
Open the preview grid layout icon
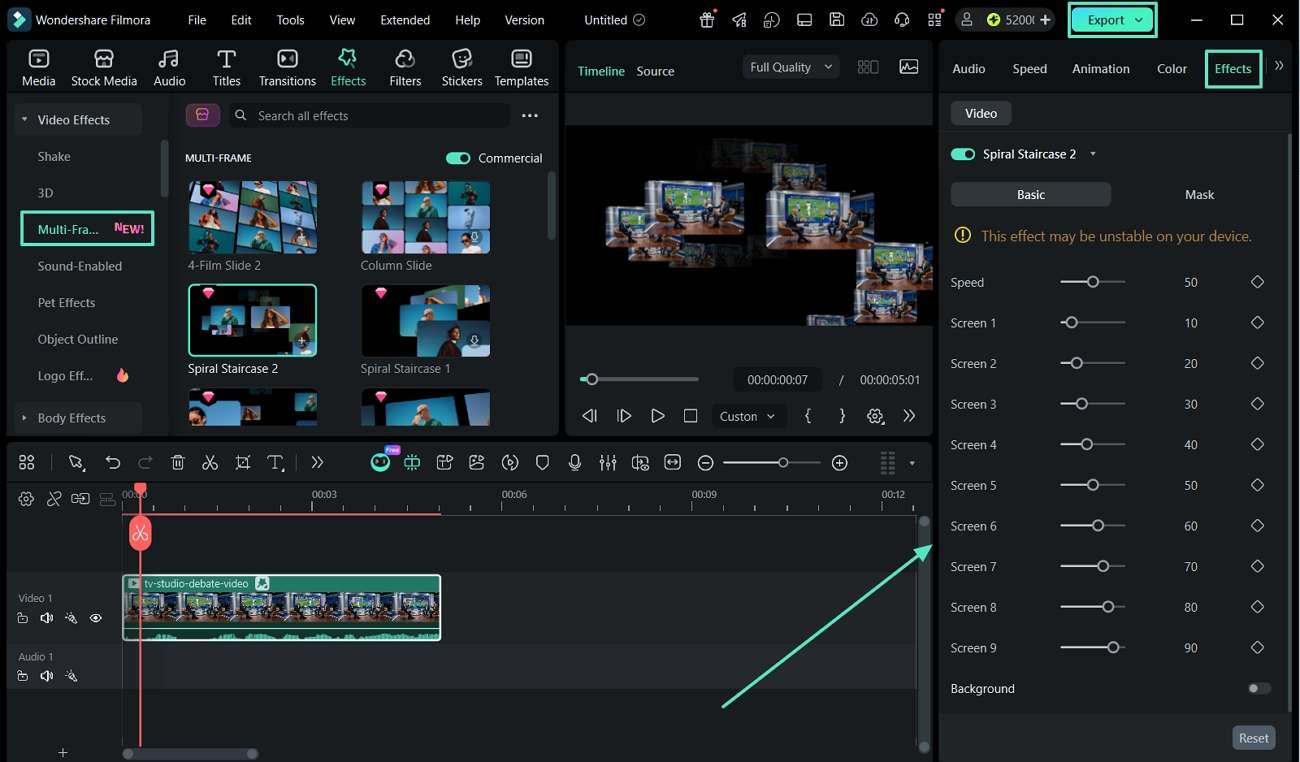(x=868, y=67)
